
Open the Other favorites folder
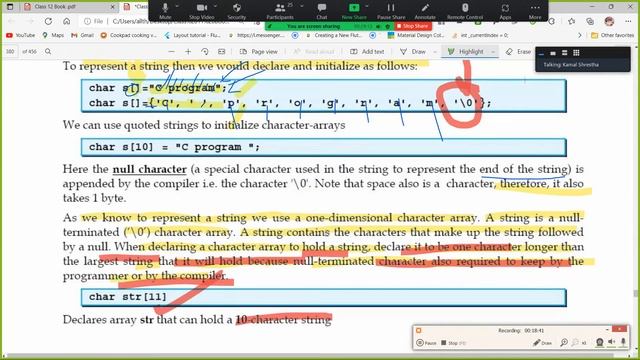point(613,36)
